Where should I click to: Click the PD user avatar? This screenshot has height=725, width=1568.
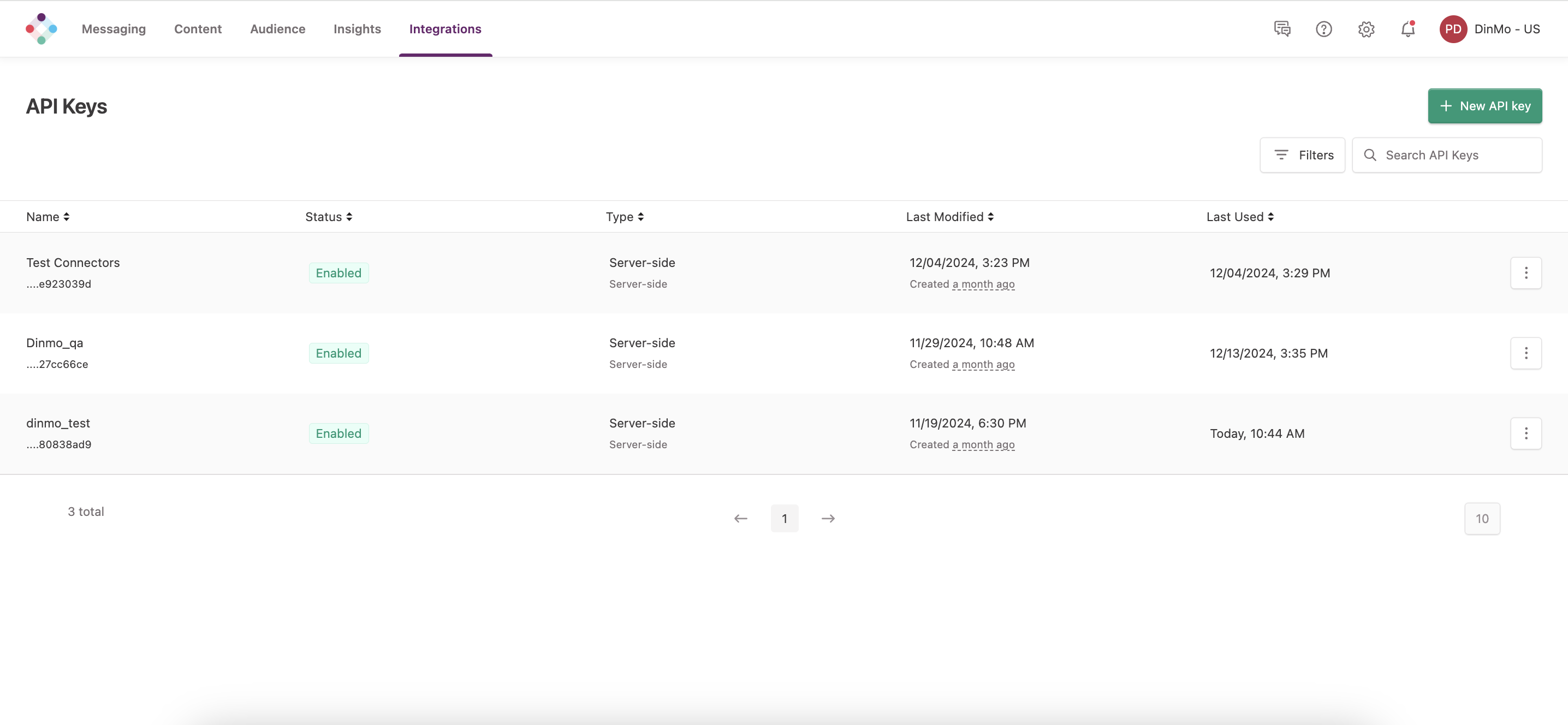point(1452,28)
